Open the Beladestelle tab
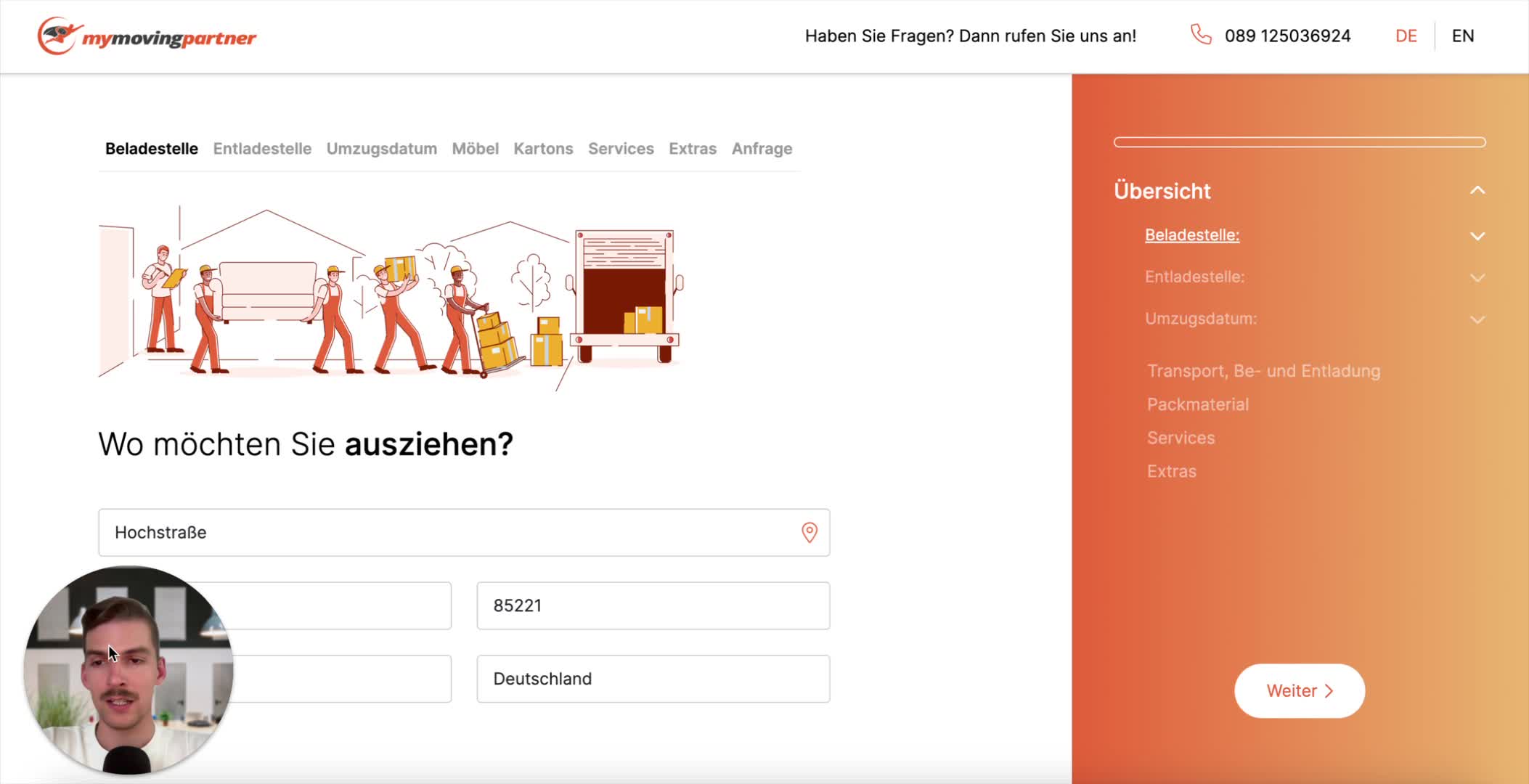Viewport: 1529px width, 784px height. click(x=152, y=149)
